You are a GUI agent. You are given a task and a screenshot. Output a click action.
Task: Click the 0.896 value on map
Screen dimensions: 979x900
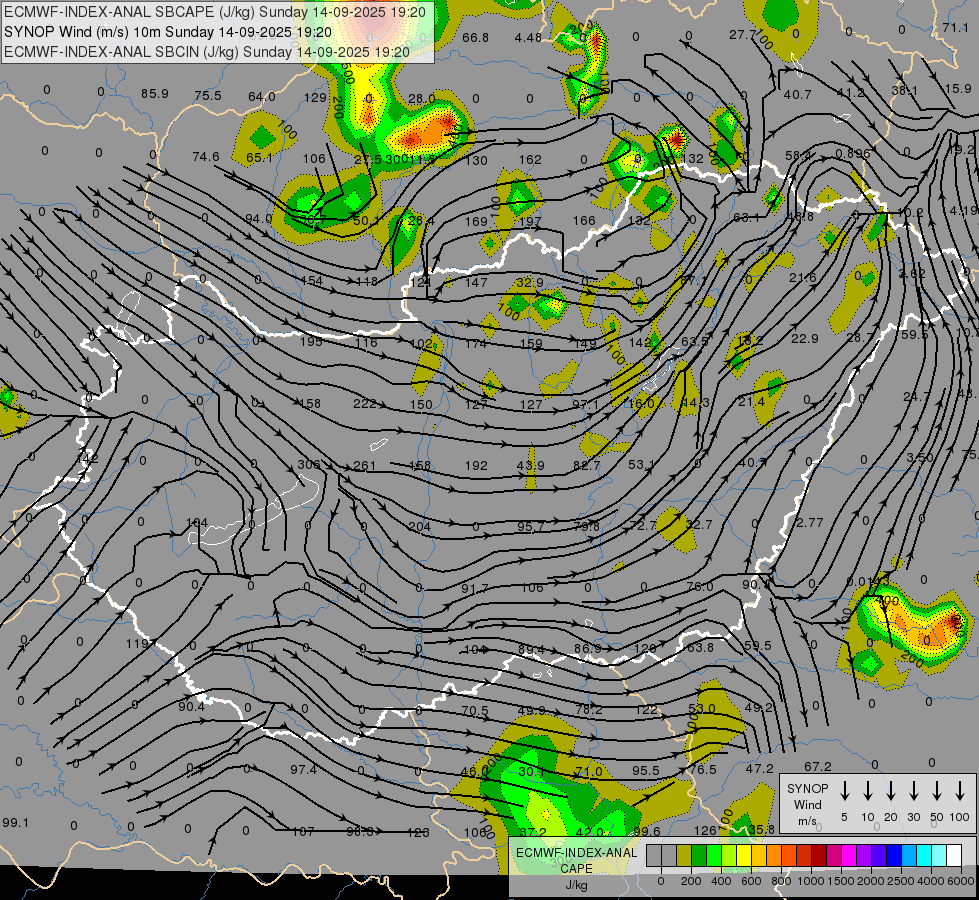853,153
